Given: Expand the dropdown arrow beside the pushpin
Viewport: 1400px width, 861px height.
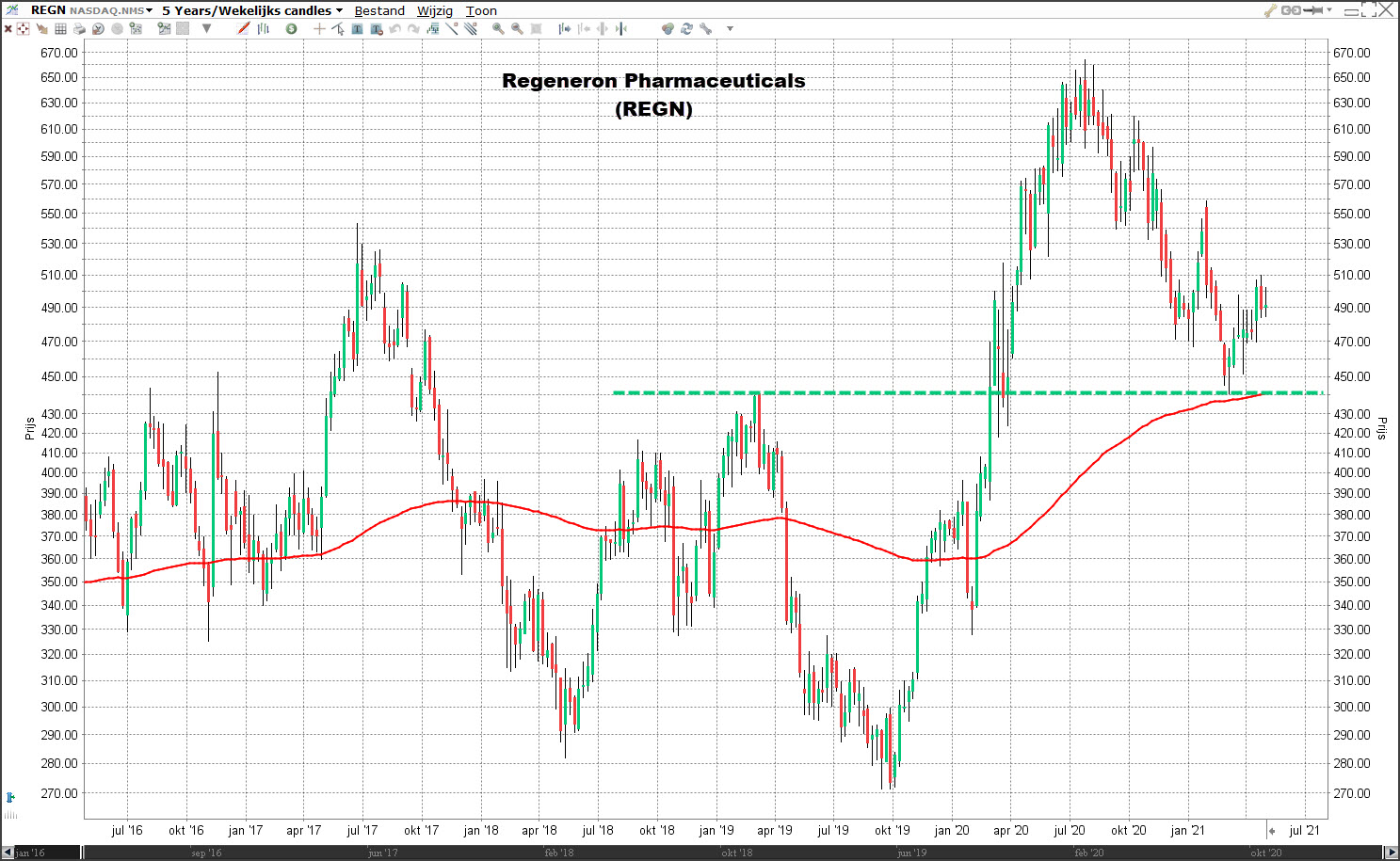Looking at the screenshot, I should pyautogui.click(x=1329, y=10).
